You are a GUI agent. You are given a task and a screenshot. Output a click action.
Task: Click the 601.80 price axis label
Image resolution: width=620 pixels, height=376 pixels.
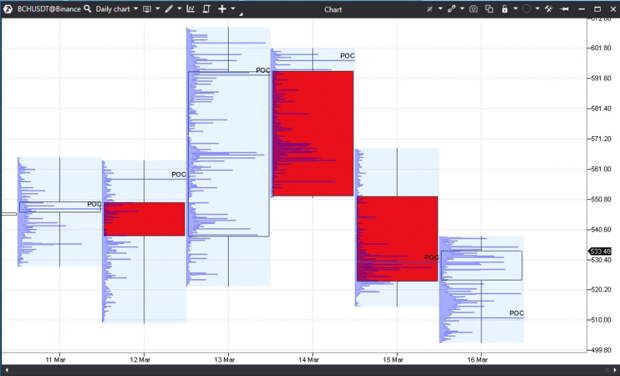(x=601, y=48)
